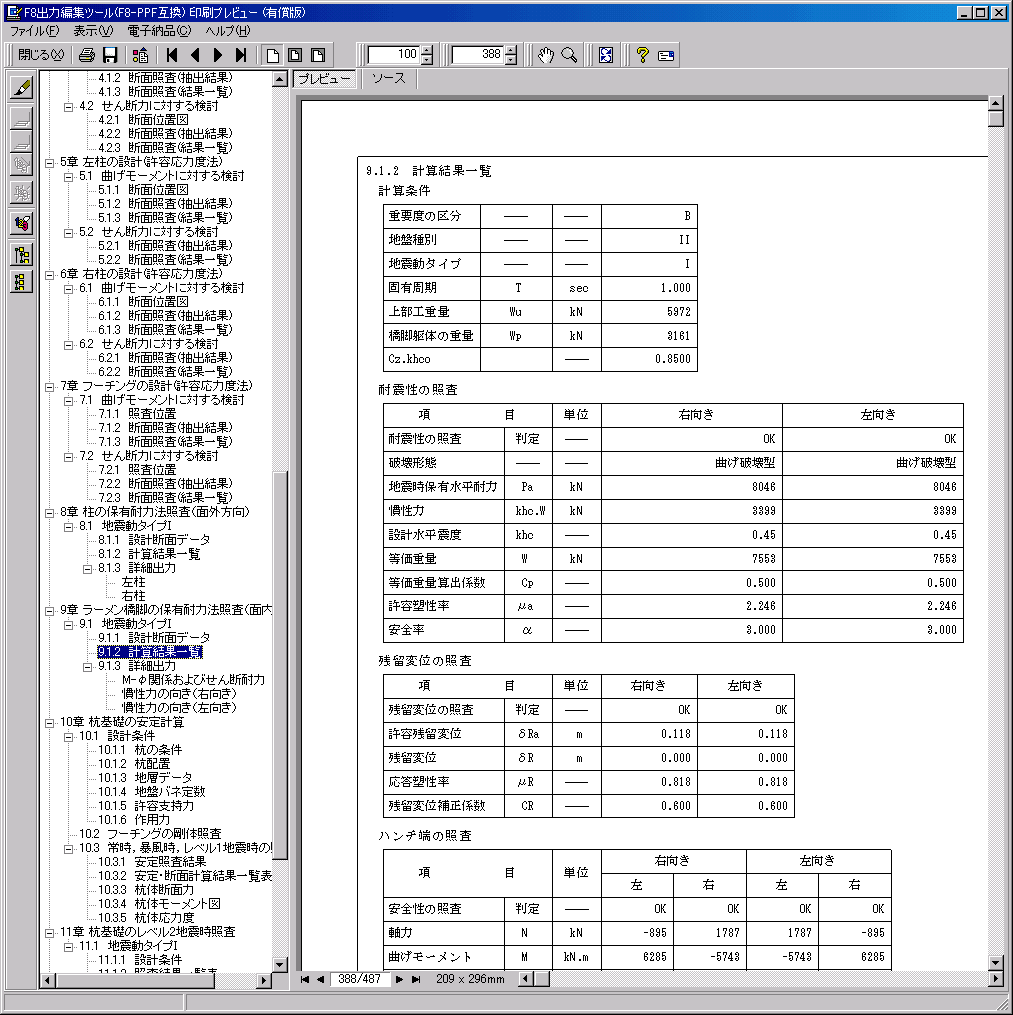
Task: Jump to the last page using the toolbar icon
Action: coord(241,55)
